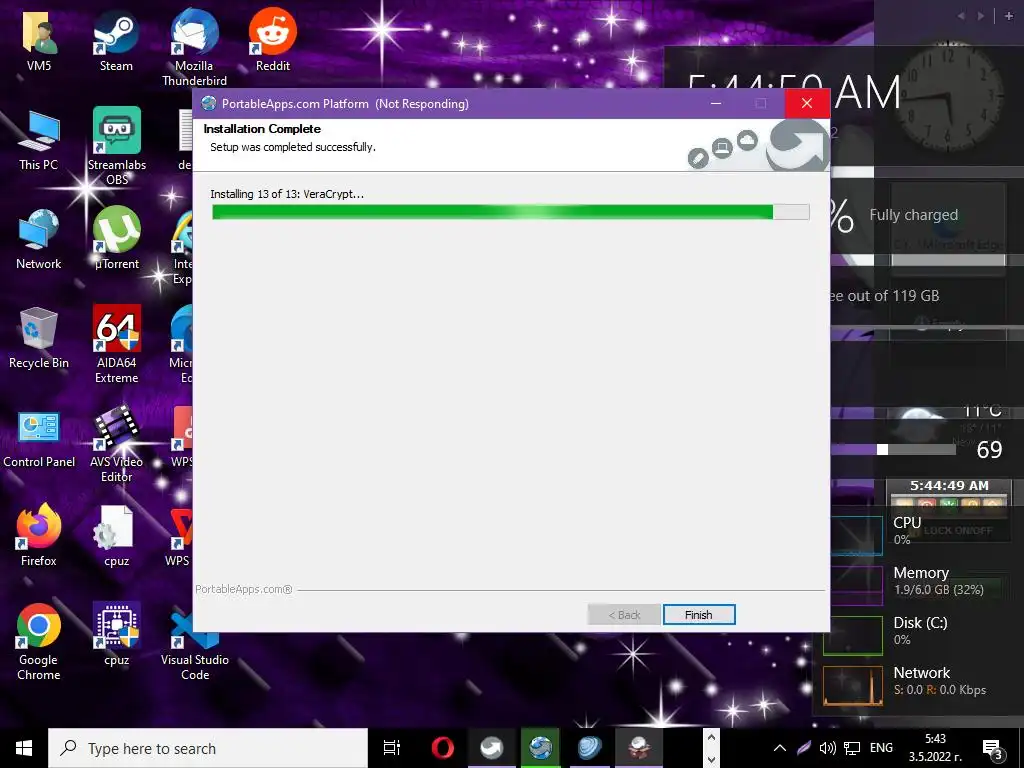Viewport: 1024px width, 768px height.
Task: Open the feather icon in the system tray
Action: tap(804, 748)
